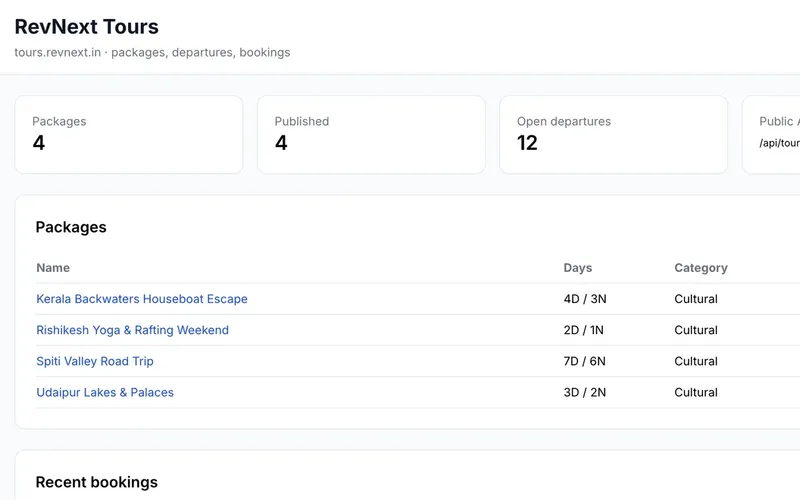This screenshot has height=500, width=800.
Task: Click the Recent bookings section heading
Action: pyautogui.click(x=96, y=482)
